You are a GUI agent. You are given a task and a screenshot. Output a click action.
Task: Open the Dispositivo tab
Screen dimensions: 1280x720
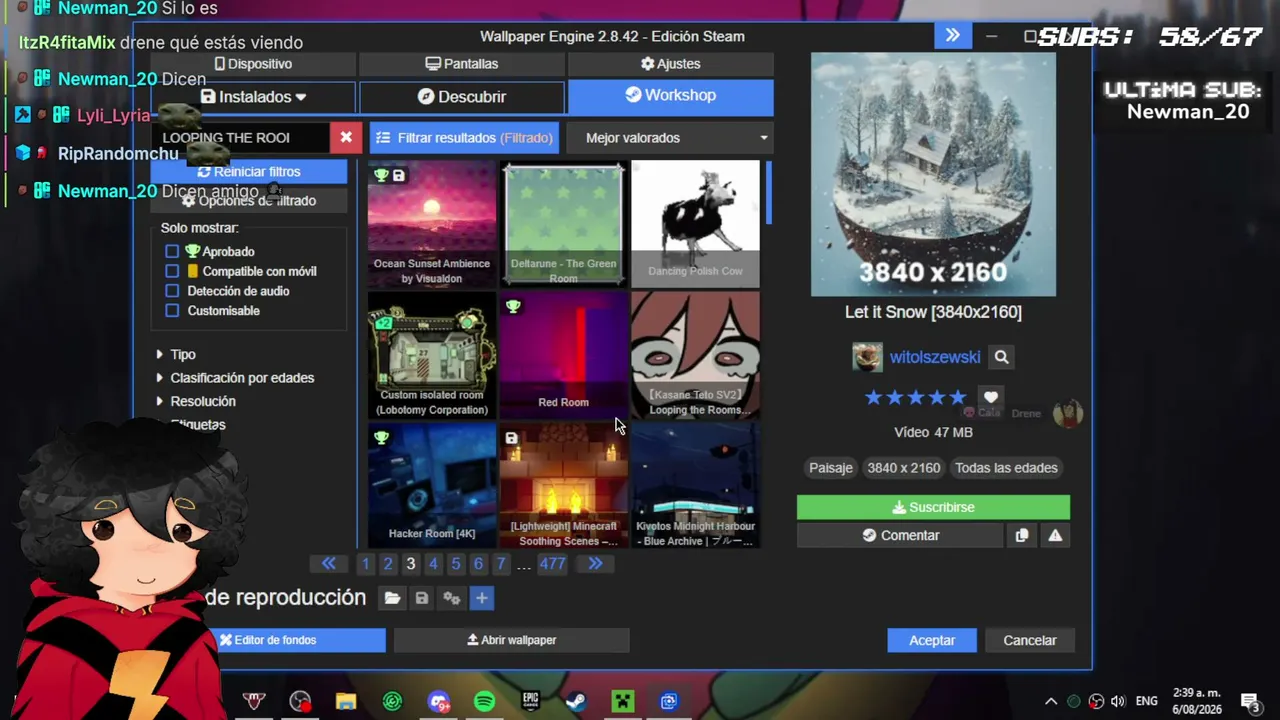(253, 64)
